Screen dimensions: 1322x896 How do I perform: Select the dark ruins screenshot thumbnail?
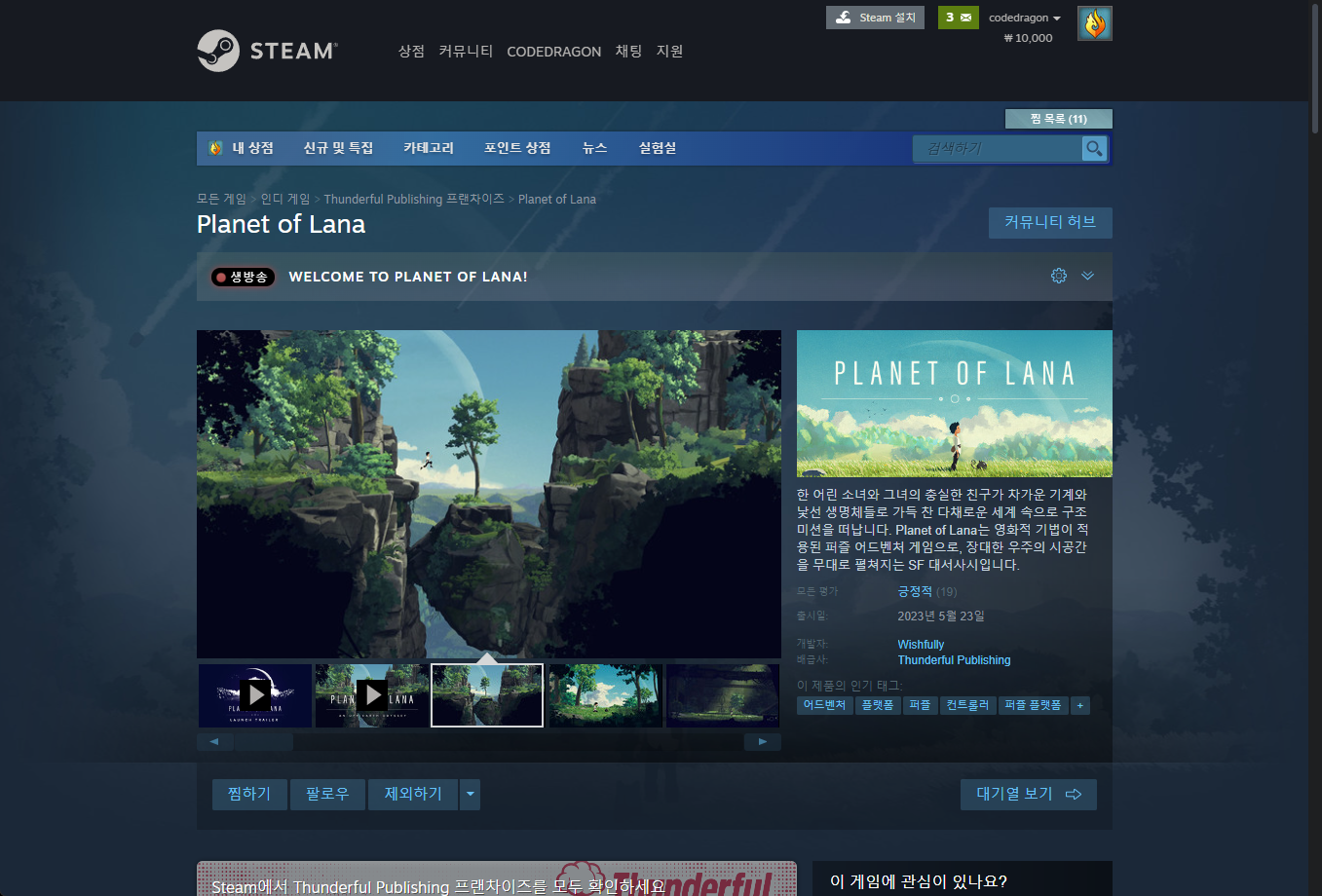[723, 695]
